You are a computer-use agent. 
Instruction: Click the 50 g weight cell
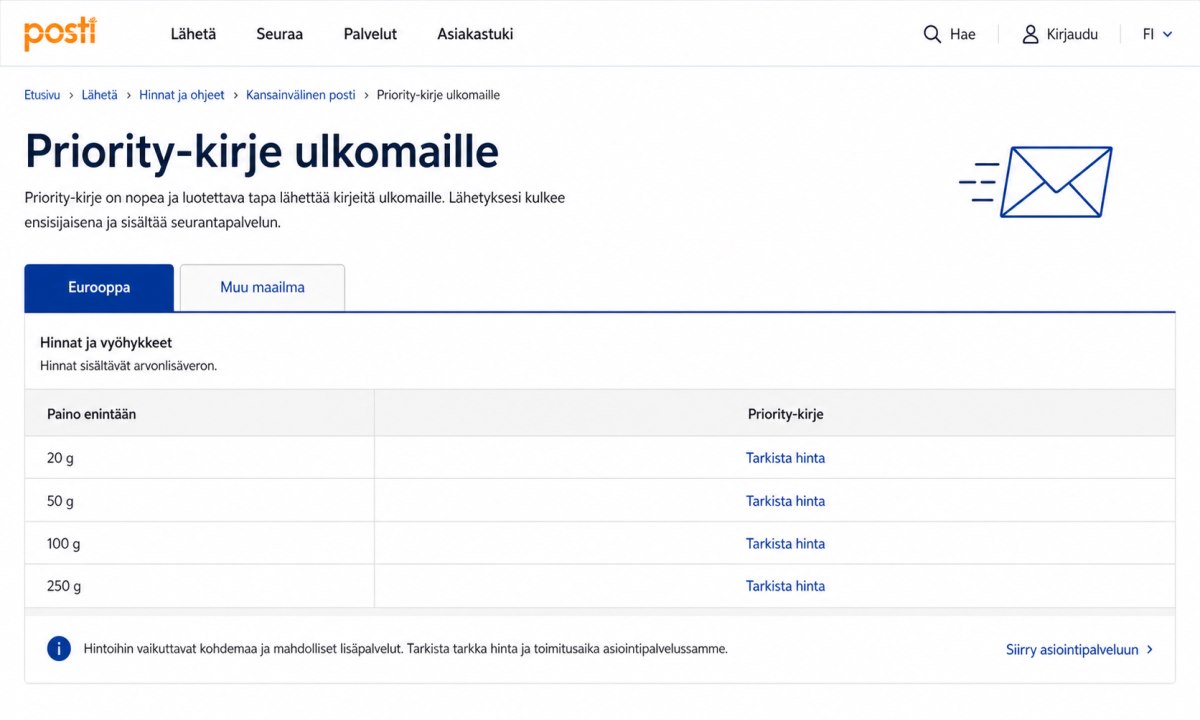[x=199, y=501]
